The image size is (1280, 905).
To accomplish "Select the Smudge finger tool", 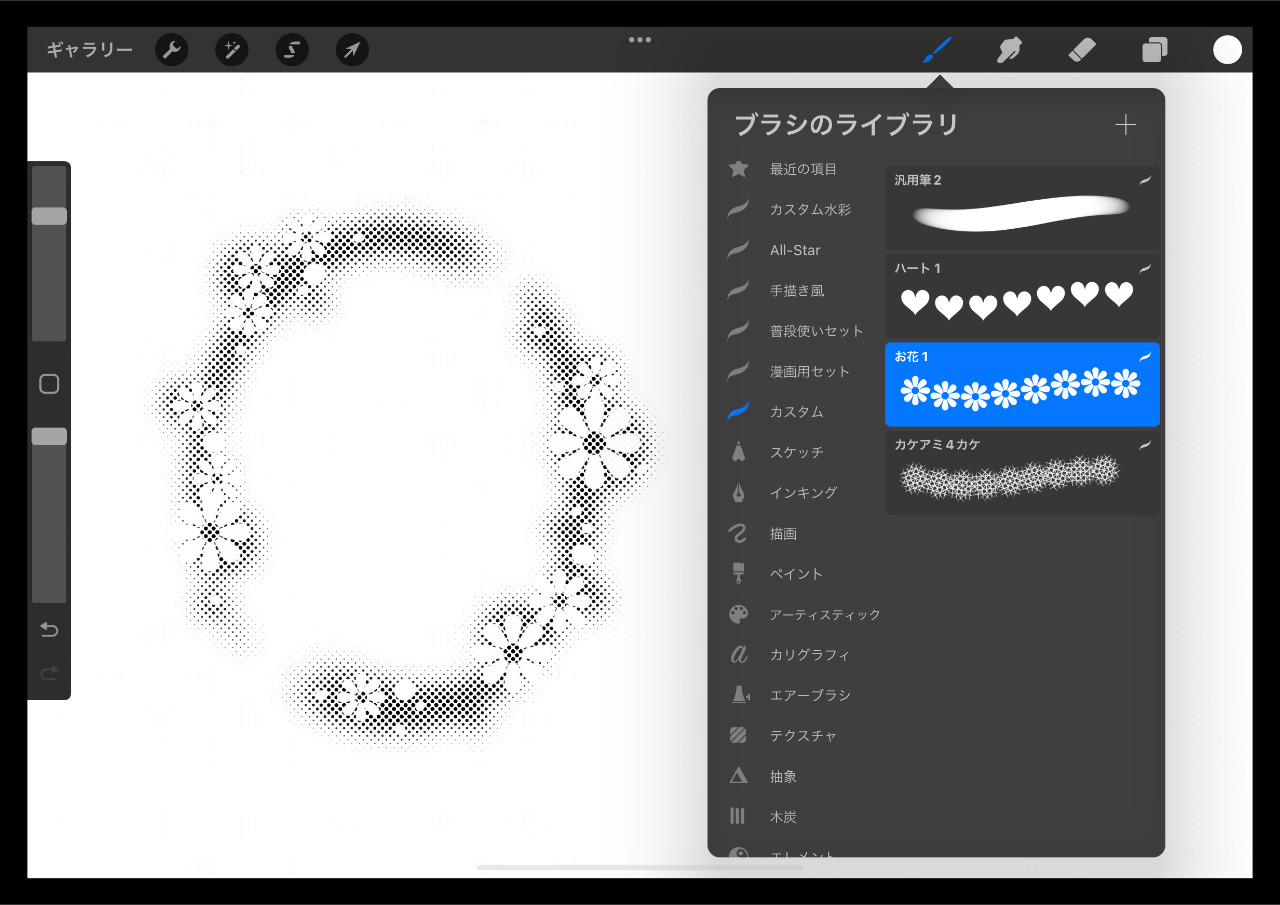I will (1010, 50).
